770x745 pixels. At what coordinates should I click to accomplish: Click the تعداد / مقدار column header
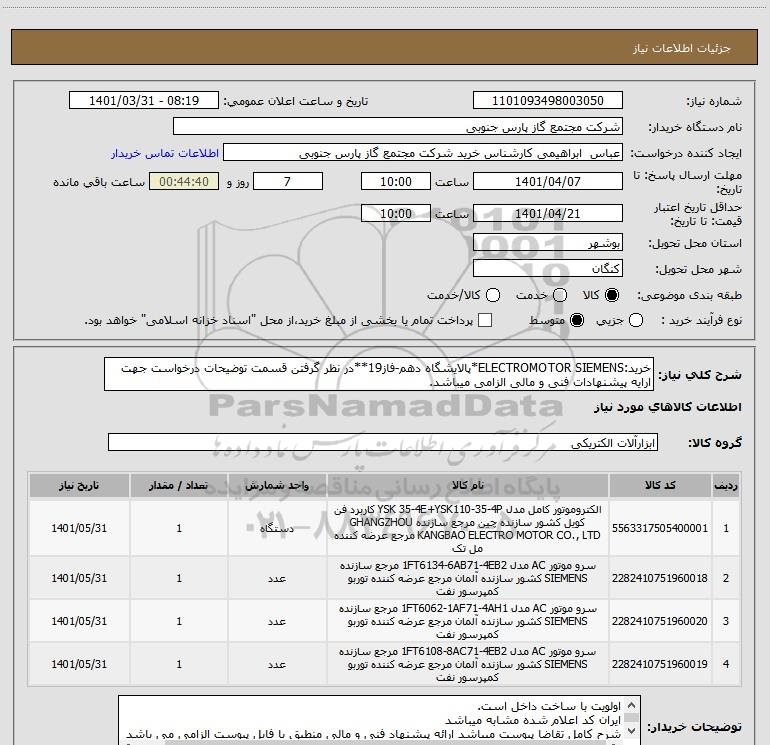[x=179, y=486]
